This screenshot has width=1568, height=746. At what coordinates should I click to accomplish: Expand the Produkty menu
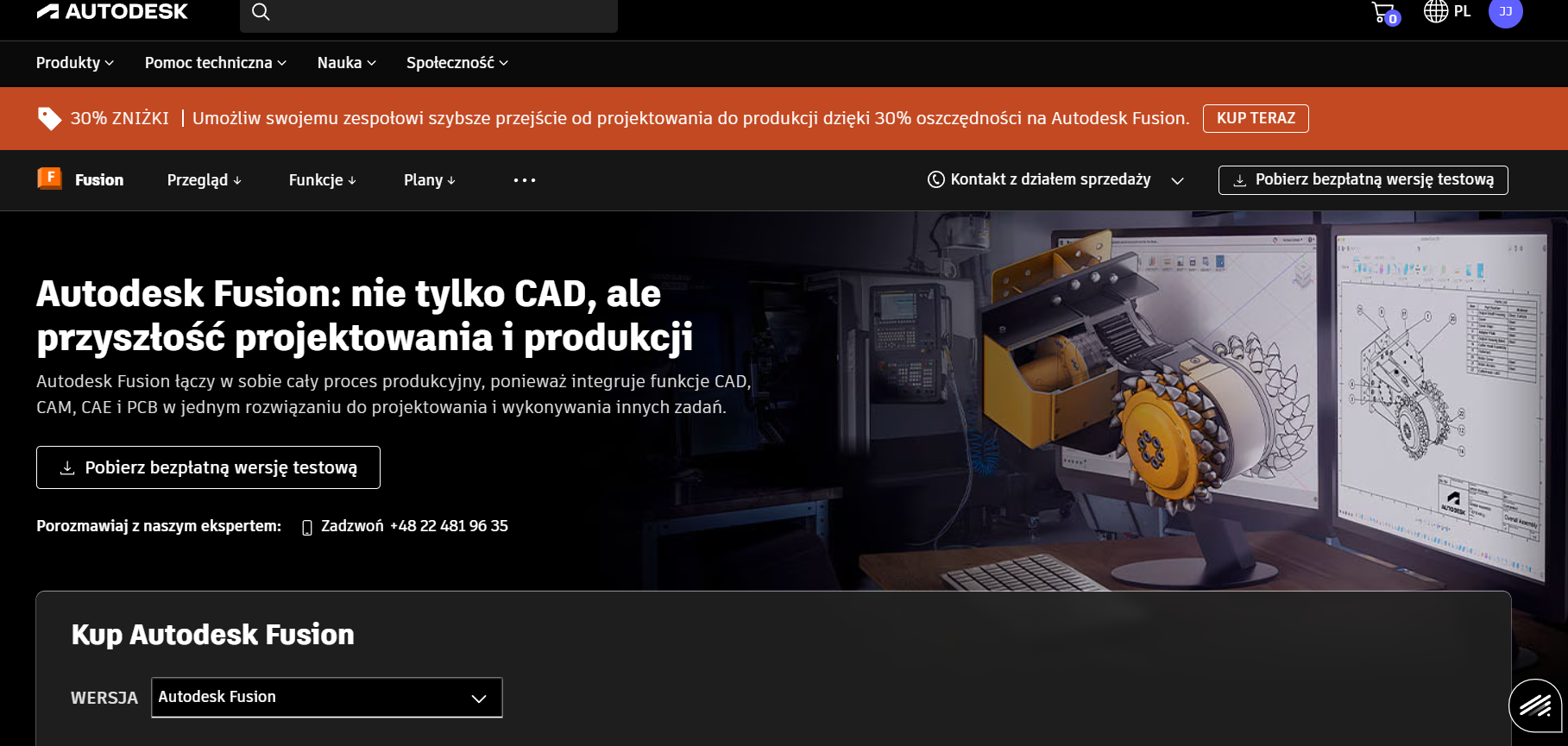(74, 63)
